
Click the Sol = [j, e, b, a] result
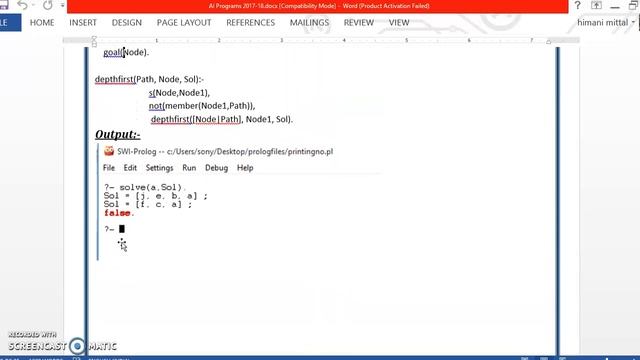click(x=156, y=196)
